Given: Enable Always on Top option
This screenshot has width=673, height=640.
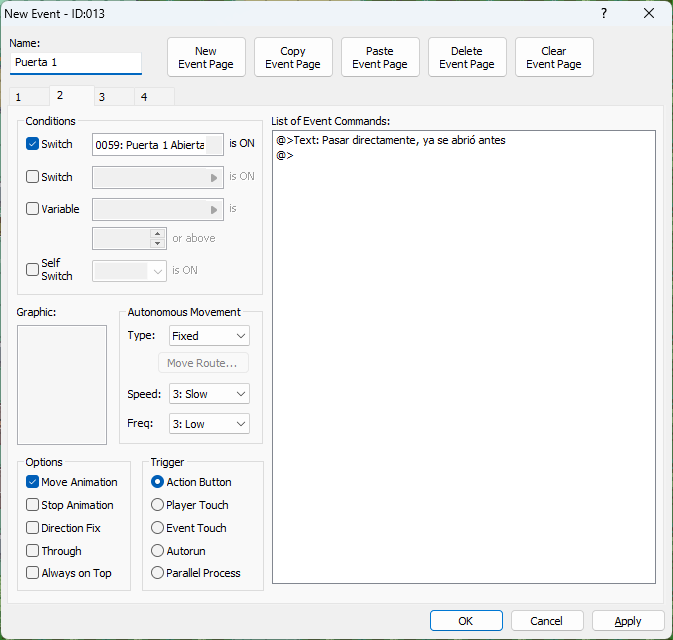Looking at the screenshot, I should pos(33,574).
